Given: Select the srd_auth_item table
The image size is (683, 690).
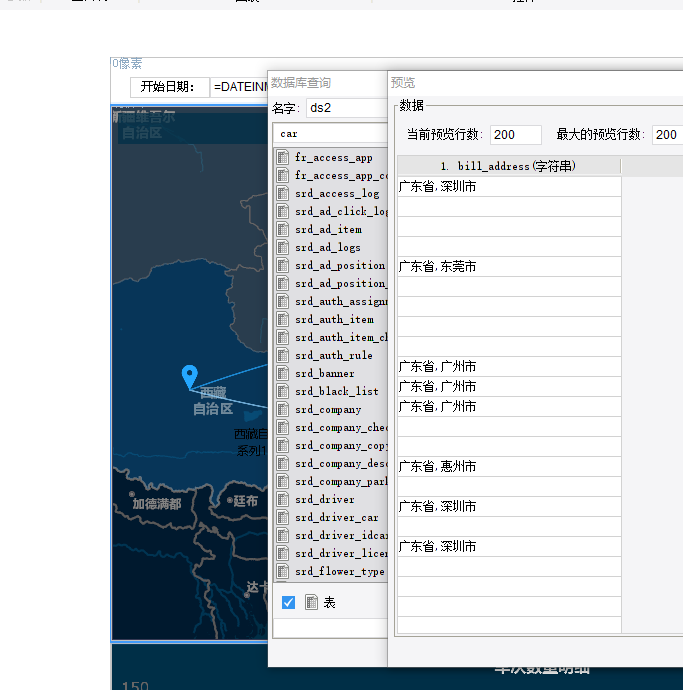Looking at the screenshot, I should pyautogui.click(x=332, y=319).
